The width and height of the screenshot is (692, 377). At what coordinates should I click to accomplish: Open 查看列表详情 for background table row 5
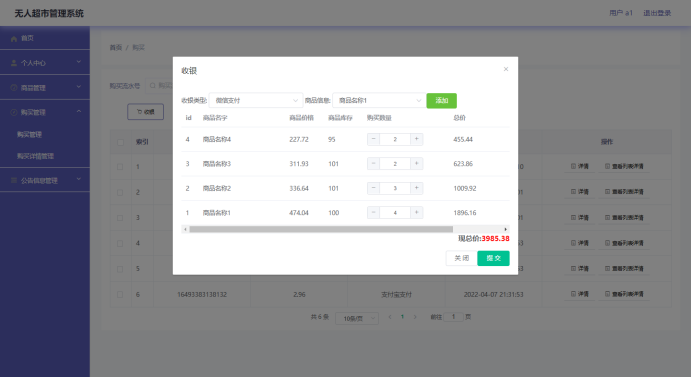click(x=624, y=268)
